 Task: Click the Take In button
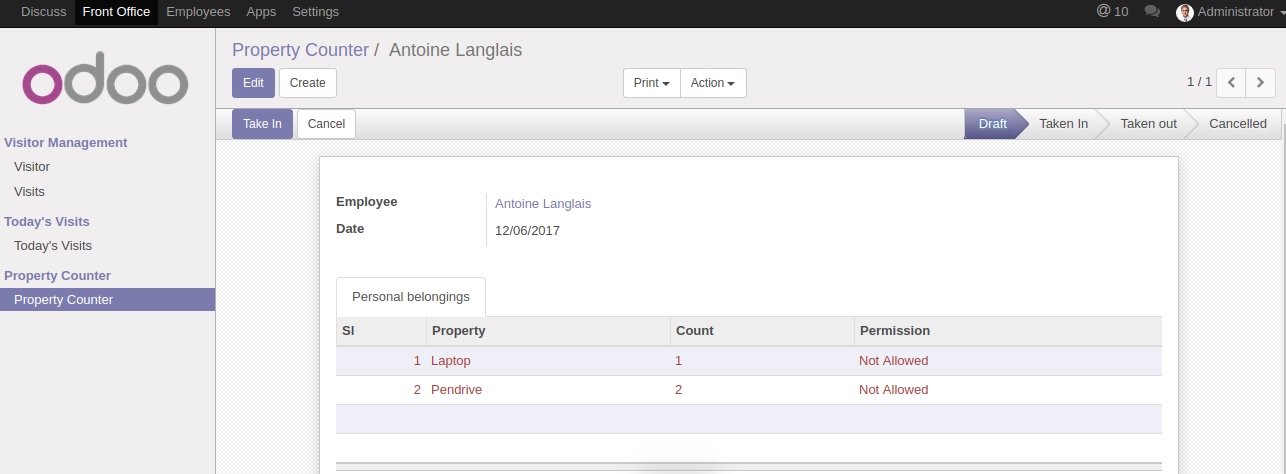tap(262, 124)
